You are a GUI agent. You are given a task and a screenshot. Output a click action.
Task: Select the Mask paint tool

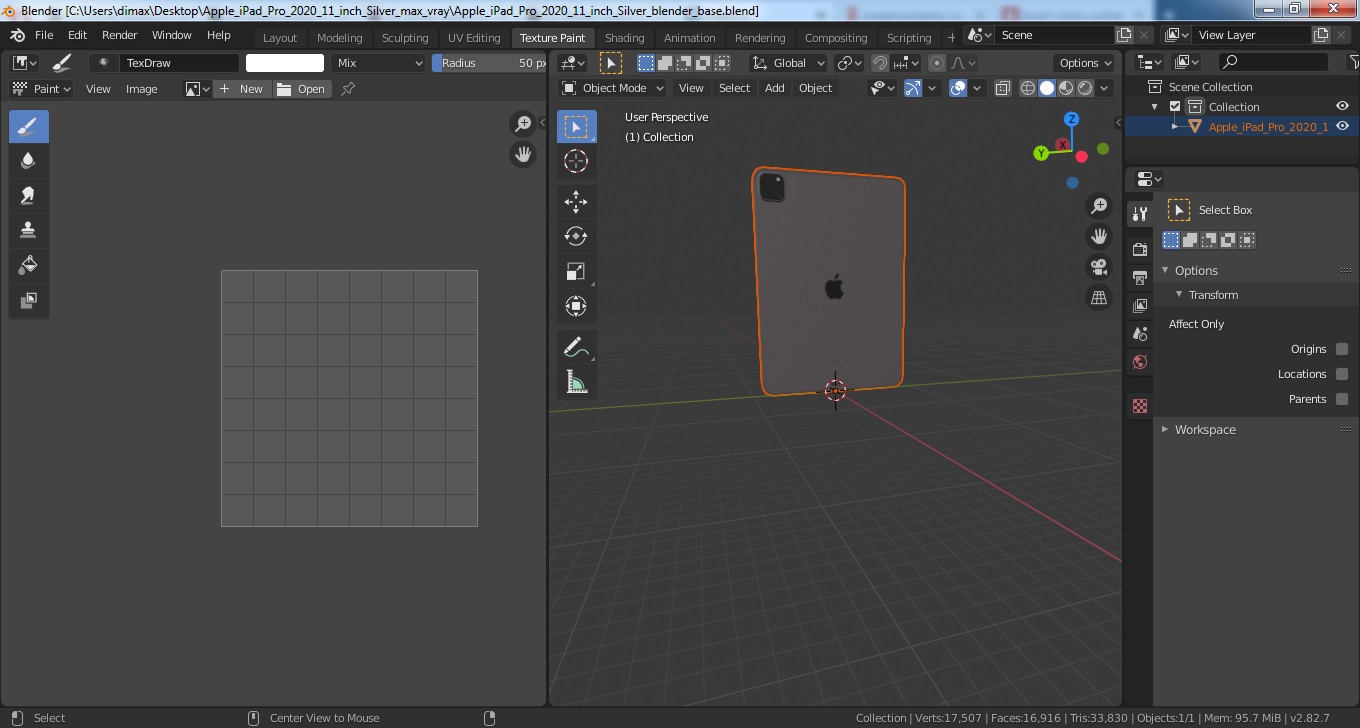(x=28, y=300)
